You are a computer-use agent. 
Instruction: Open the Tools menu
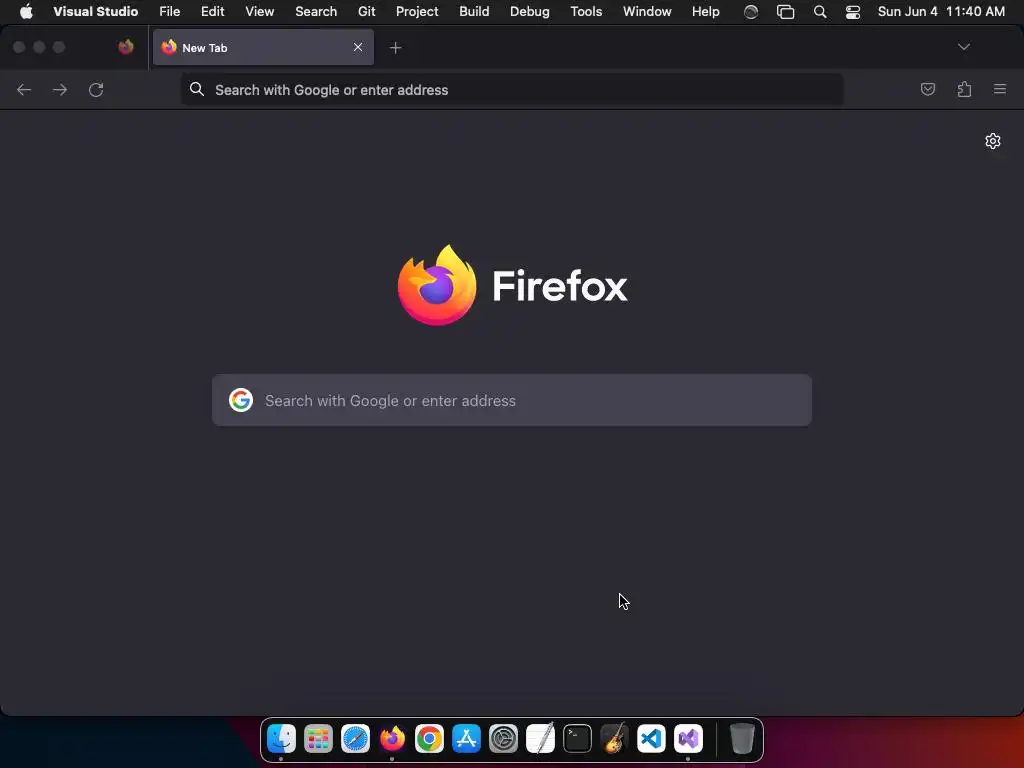click(586, 12)
